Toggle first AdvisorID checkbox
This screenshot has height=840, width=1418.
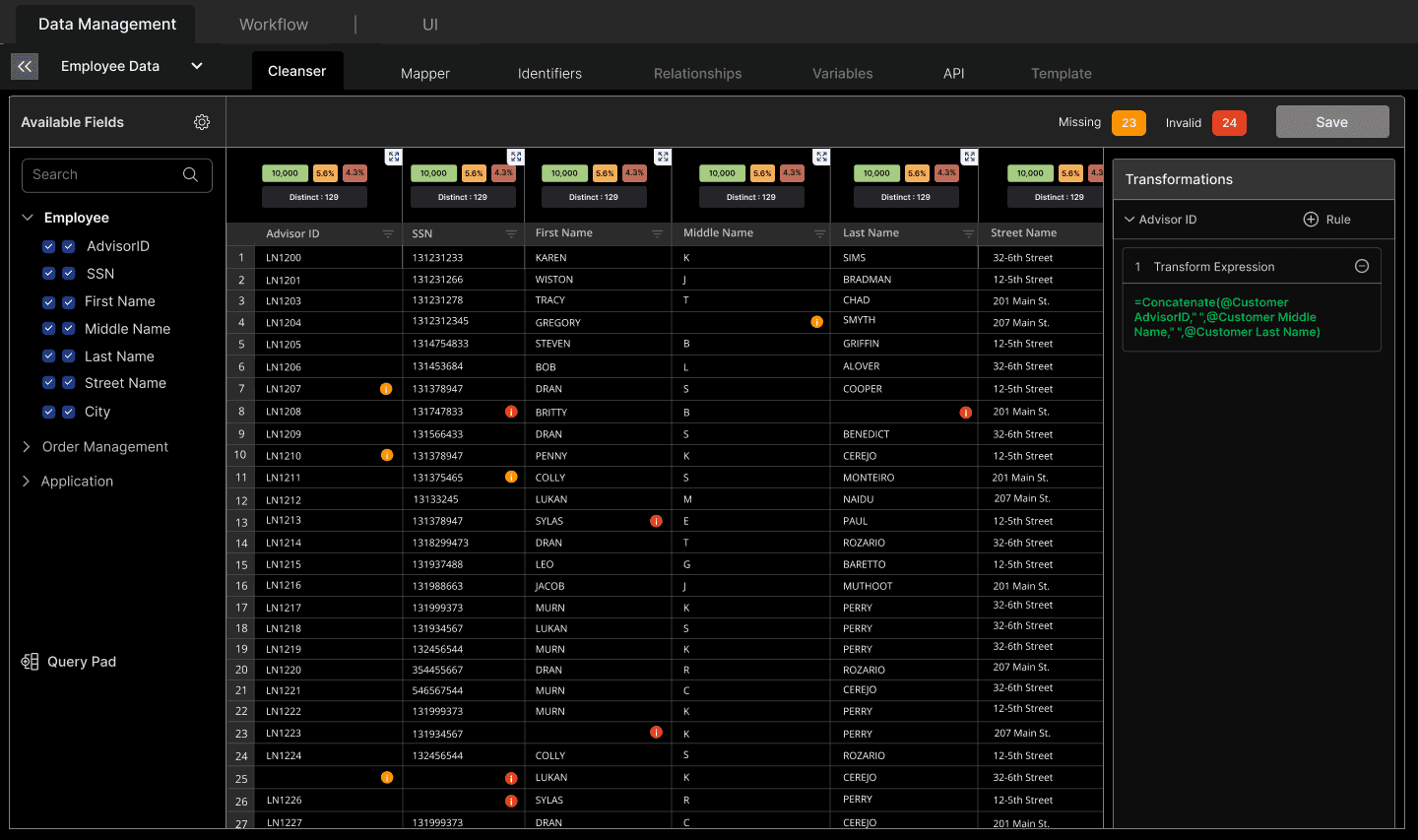click(x=49, y=246)
